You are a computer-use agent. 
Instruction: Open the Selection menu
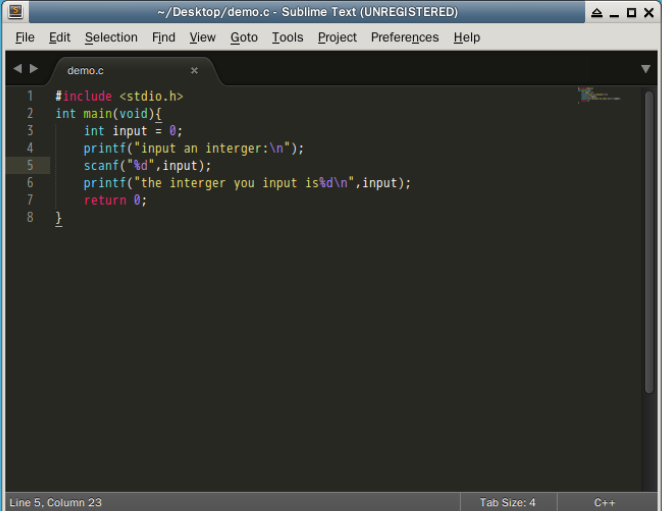(x=111, y=37)
